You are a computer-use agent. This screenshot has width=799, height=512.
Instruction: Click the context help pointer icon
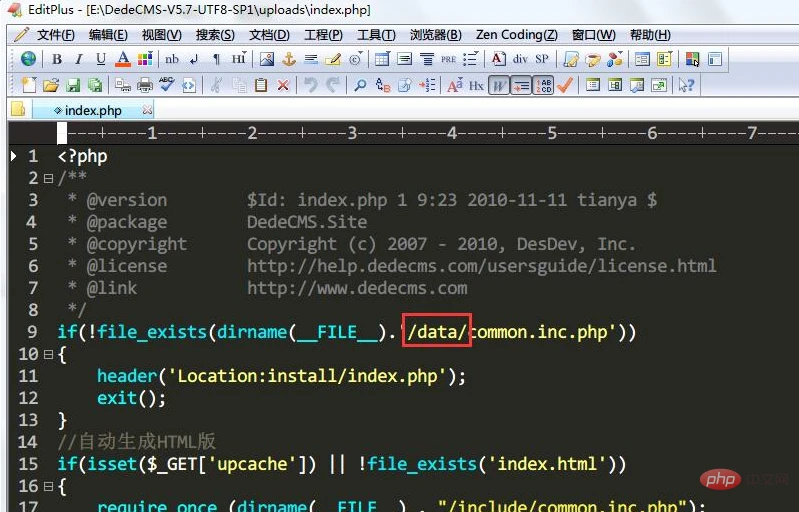point(686,85)
